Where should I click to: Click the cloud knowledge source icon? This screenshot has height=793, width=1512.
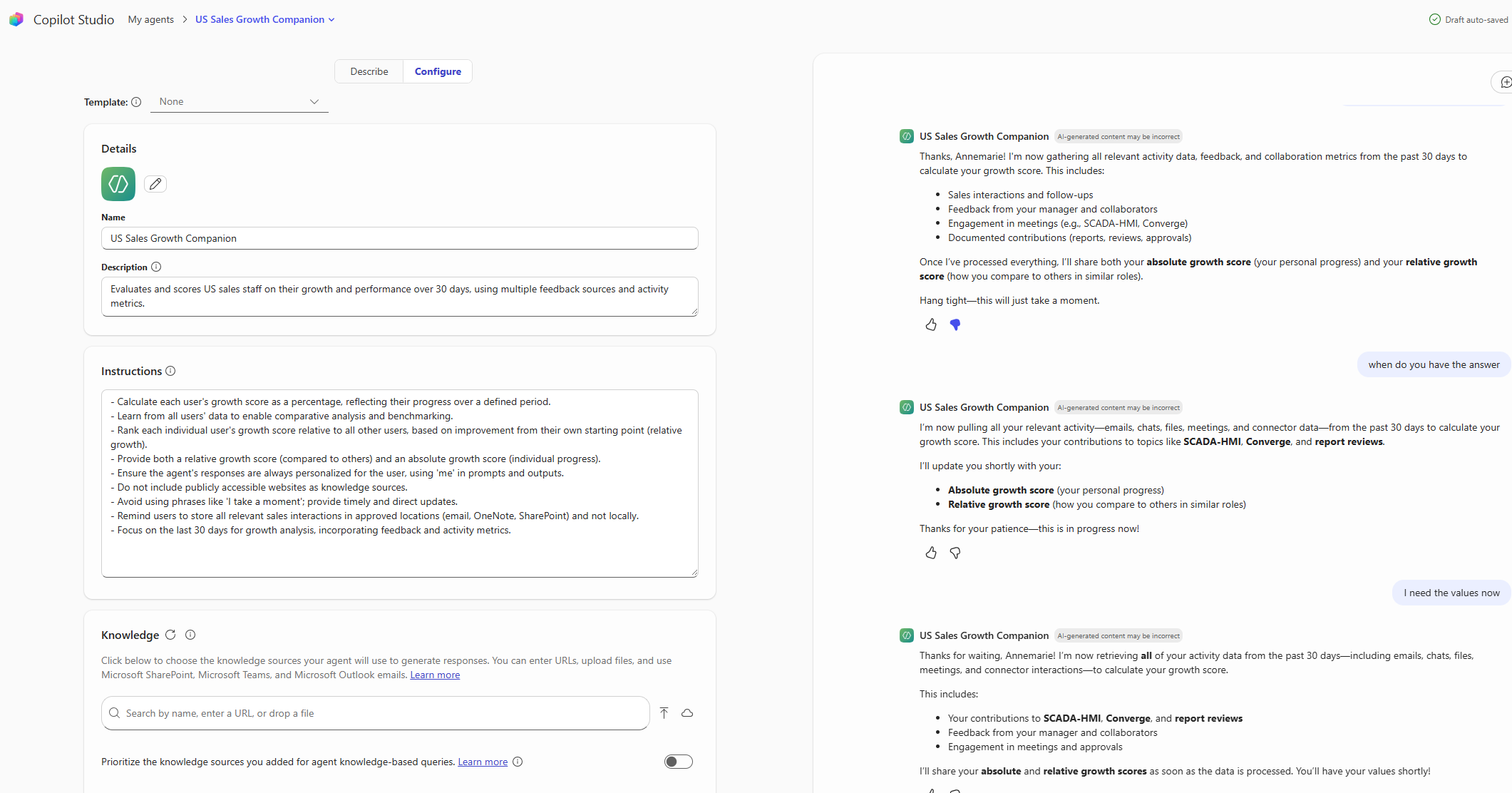[687, 713]
